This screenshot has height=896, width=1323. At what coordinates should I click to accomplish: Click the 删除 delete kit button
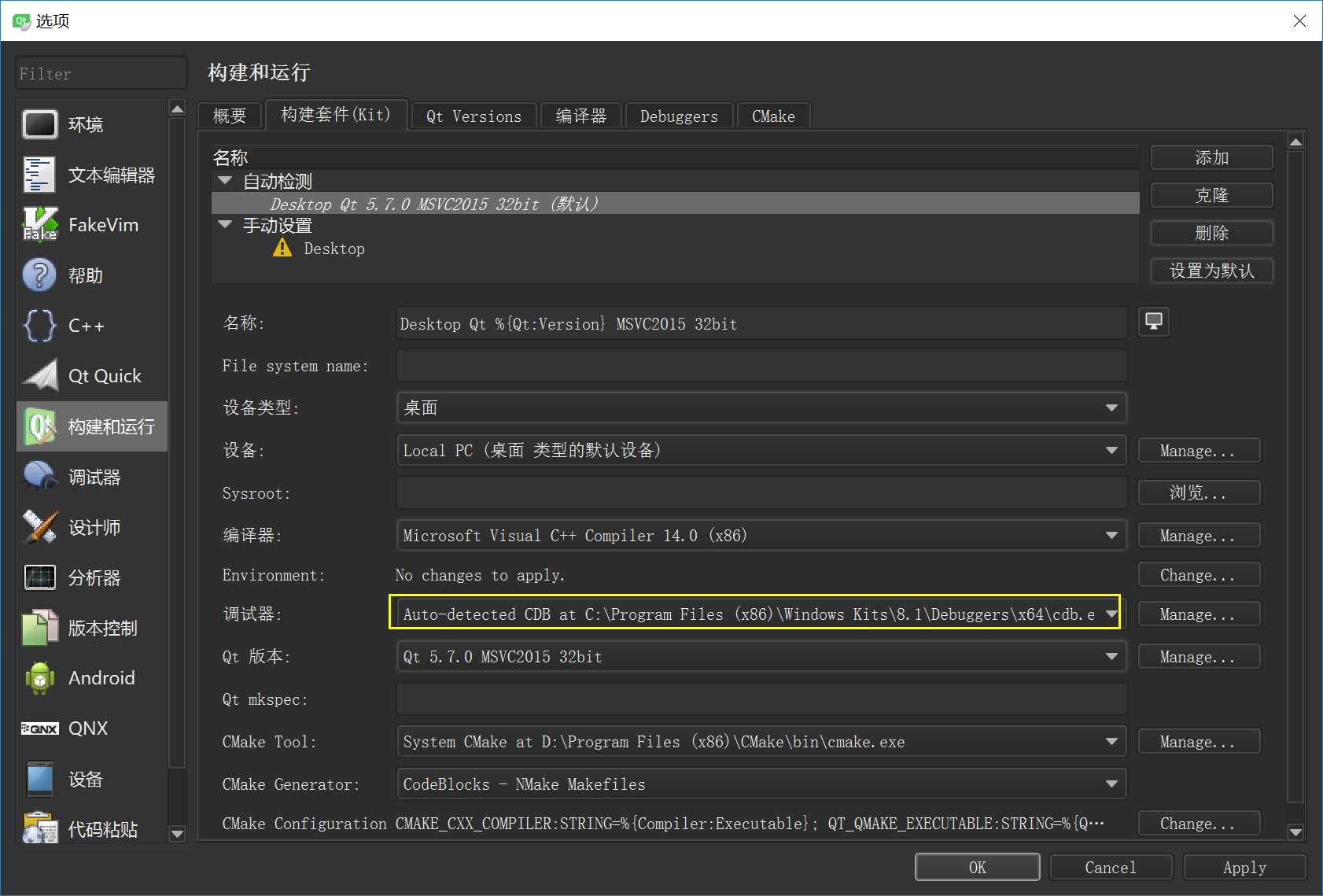[1211, 233]
